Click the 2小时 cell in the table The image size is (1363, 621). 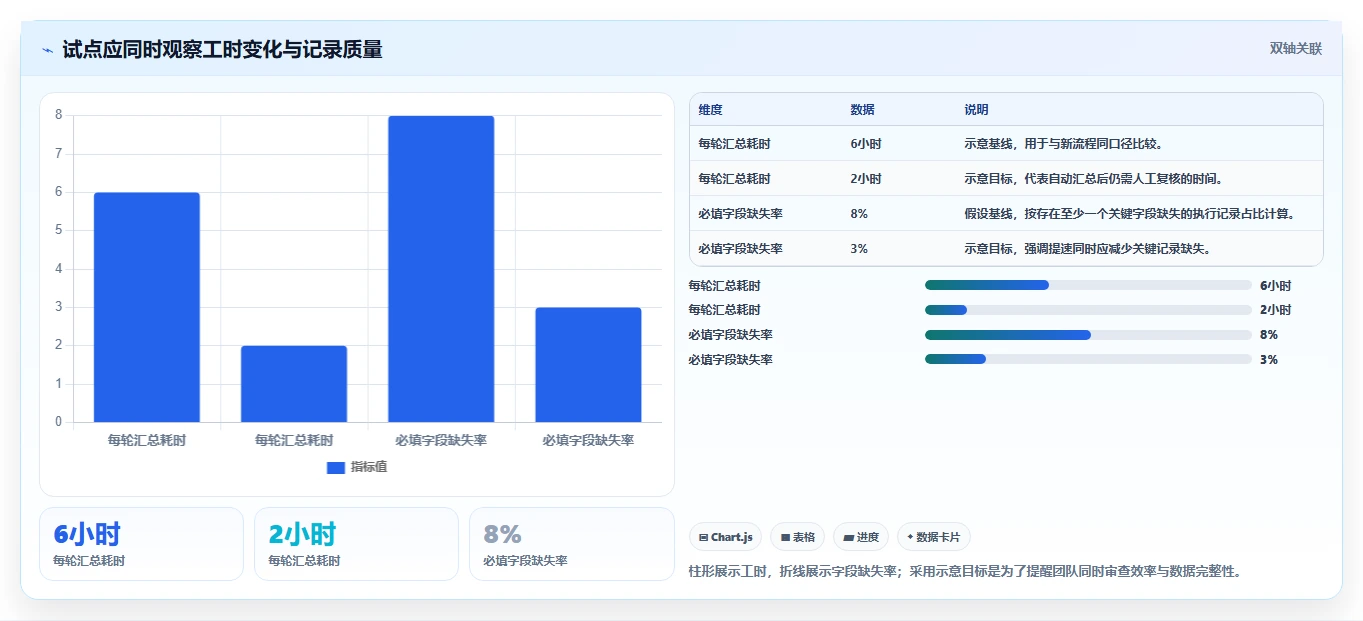(866, 179)
